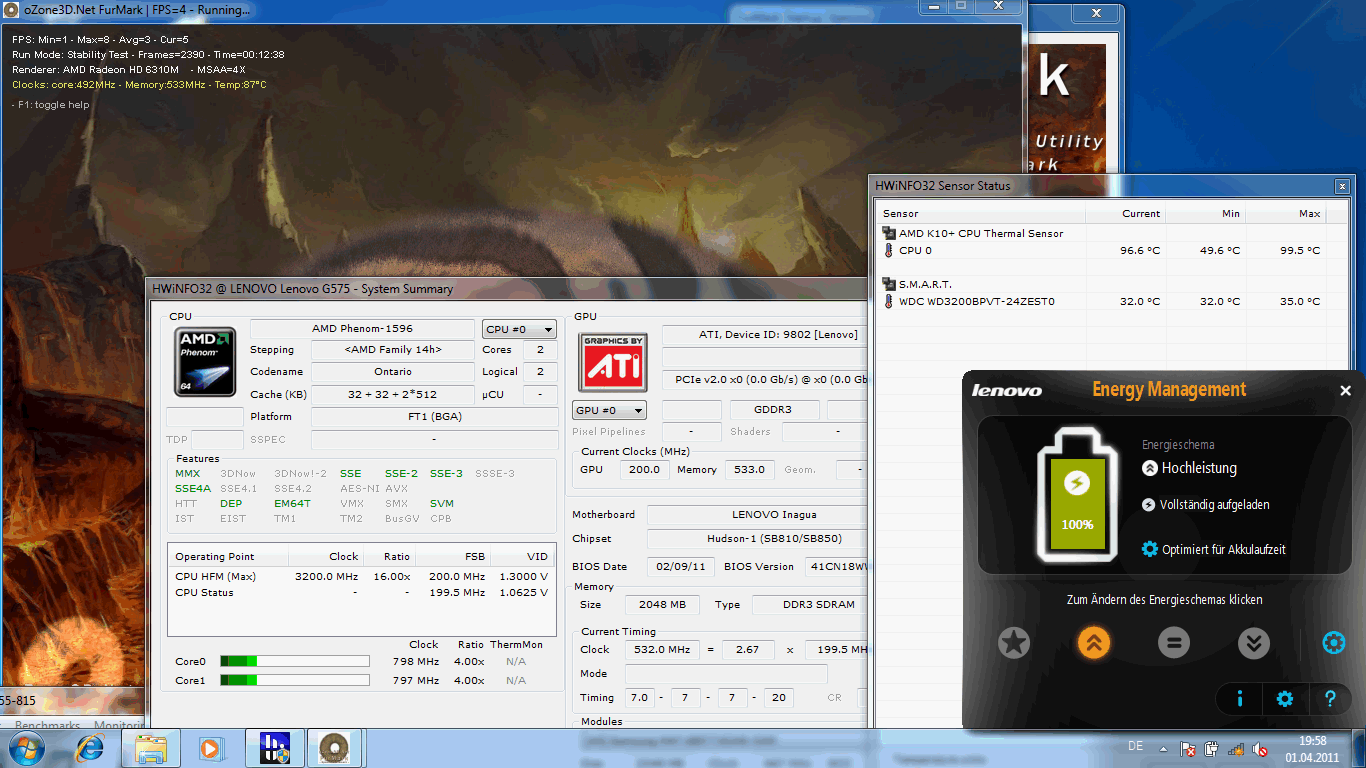Open the info icon in Energy Management
This screenshot has height=768, width=1366.
(x=1240, y=699)
